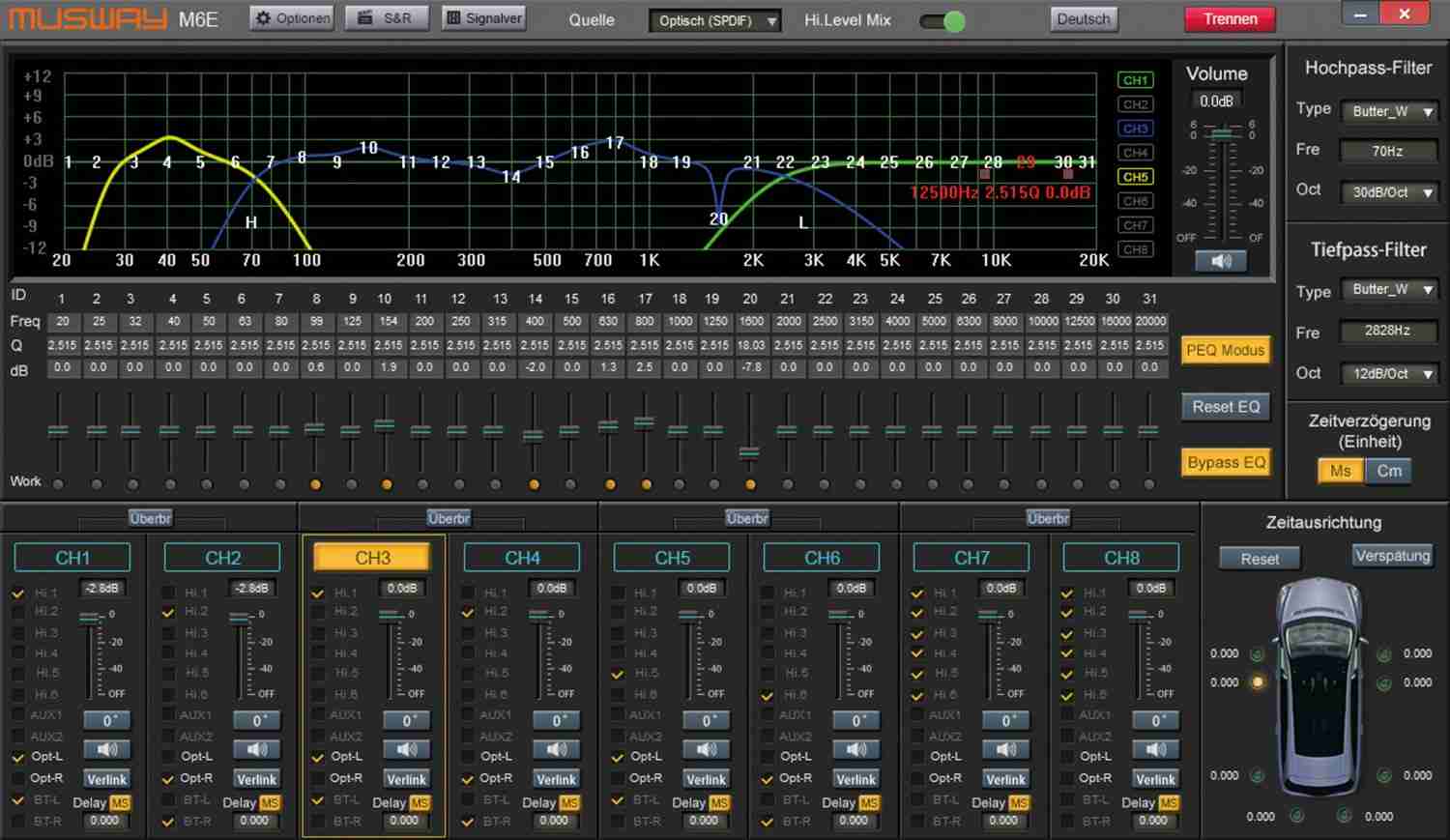This screenshot has height=840, width=1450.
Task: Select speaker icon right of car's rear door
Action: click(x=1384, y=775)
